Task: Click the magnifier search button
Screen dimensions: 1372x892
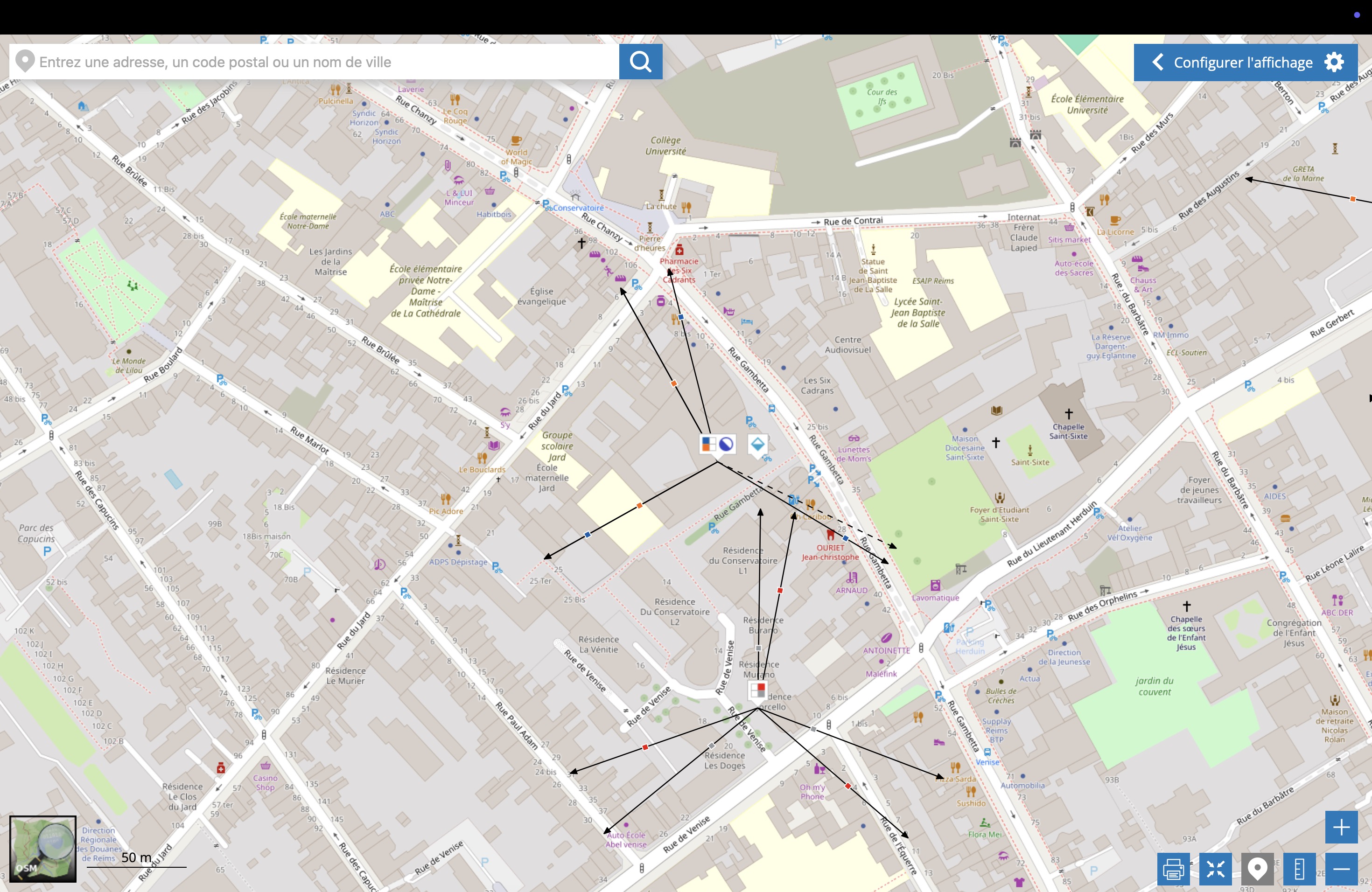Action: point(640,62)
